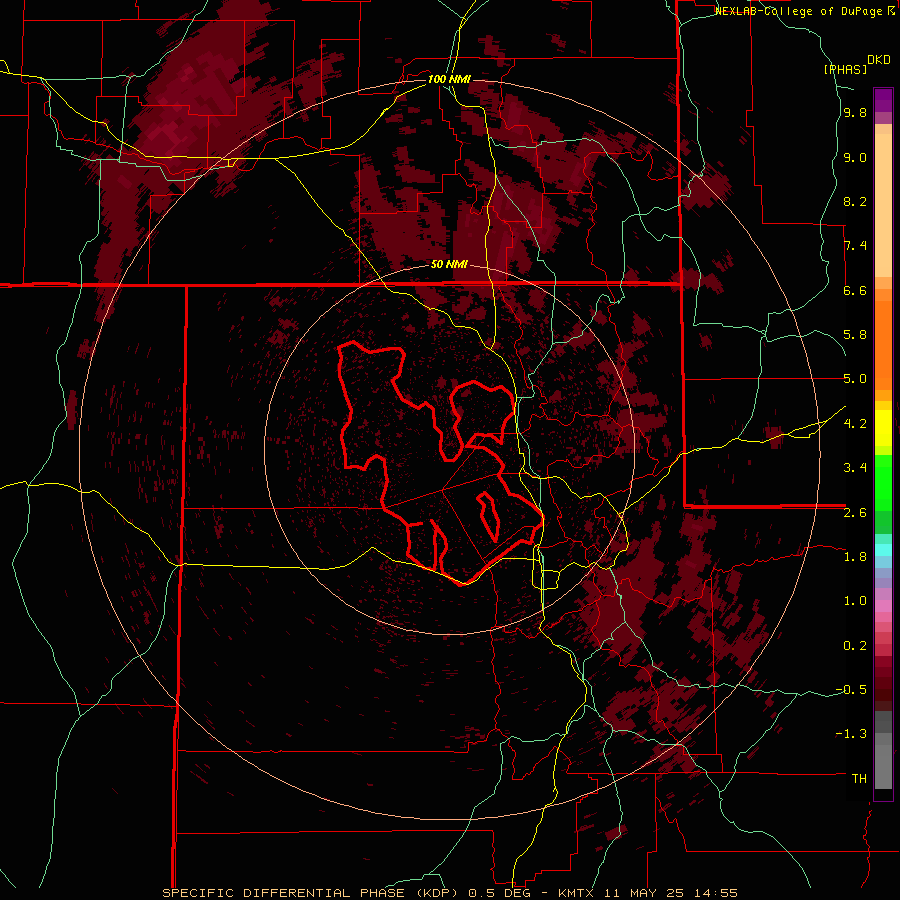
Task: Pick the purple top segment of the color bar
Action: [883, 99]
